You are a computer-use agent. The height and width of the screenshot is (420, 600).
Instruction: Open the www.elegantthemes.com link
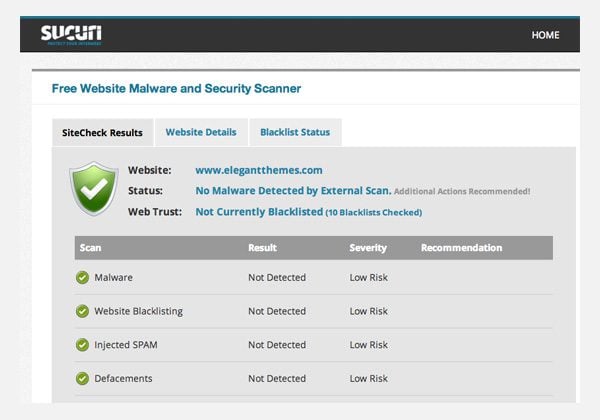(x=259, y=170)
